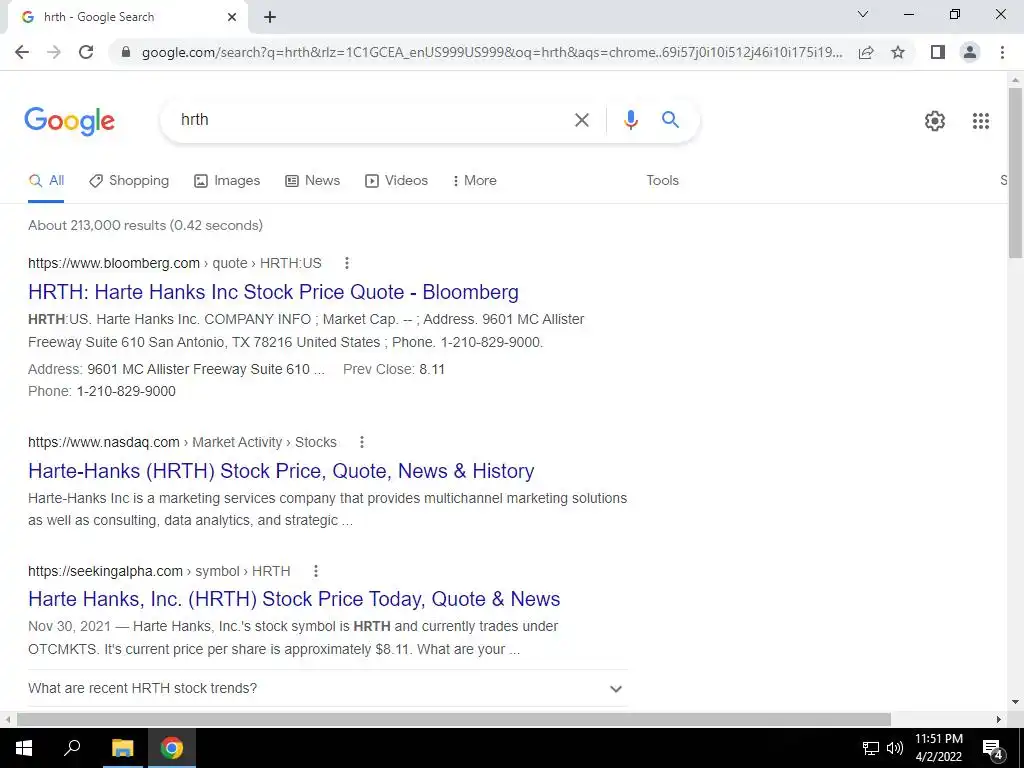Open the Nasdaq Harte-Hanks stock price link
The height and width of the screenshot is (768, 1024).
(281, 471)
